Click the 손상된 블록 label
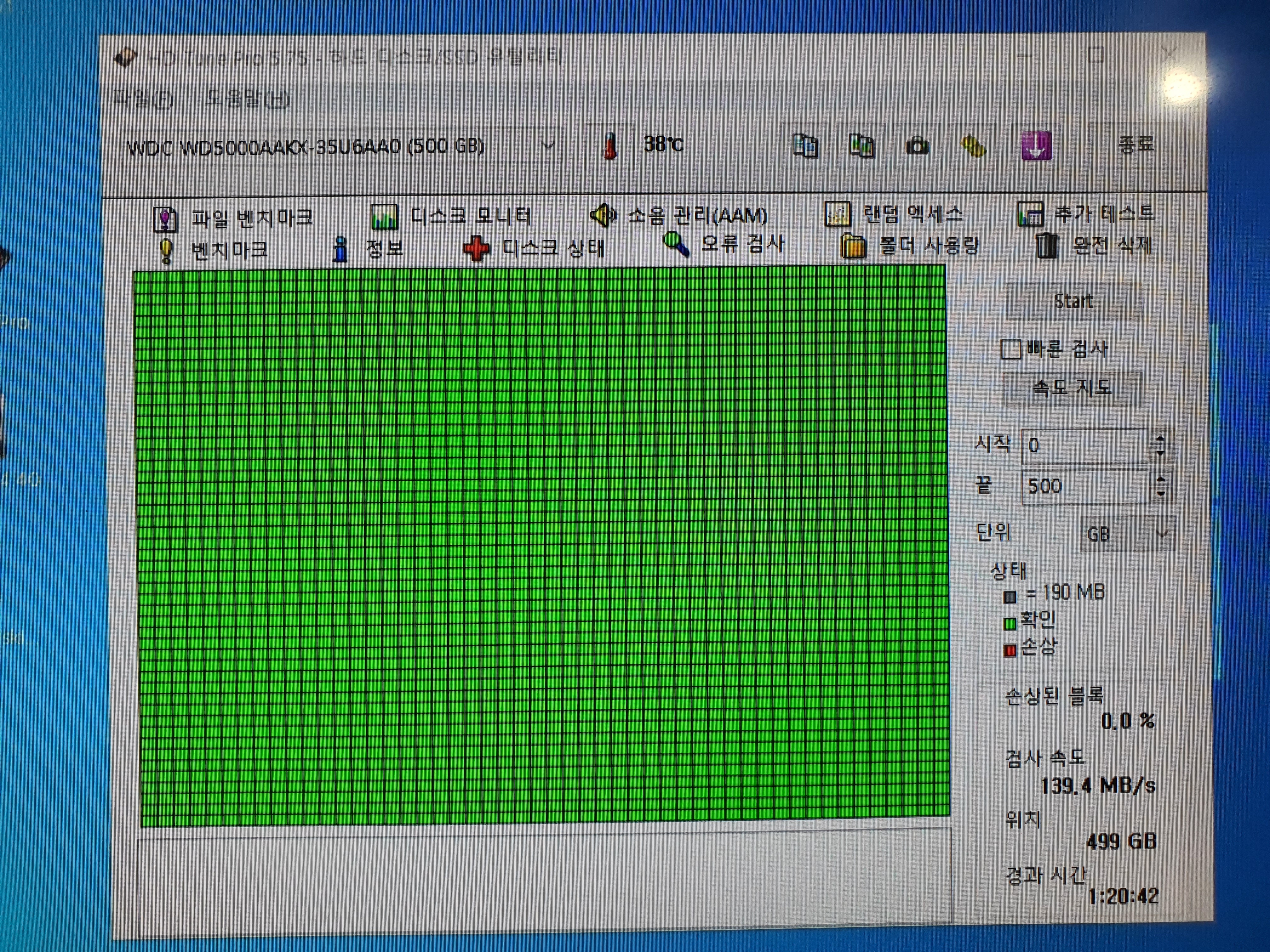Screen dimensions: 1270x952 coord(1054,695)
